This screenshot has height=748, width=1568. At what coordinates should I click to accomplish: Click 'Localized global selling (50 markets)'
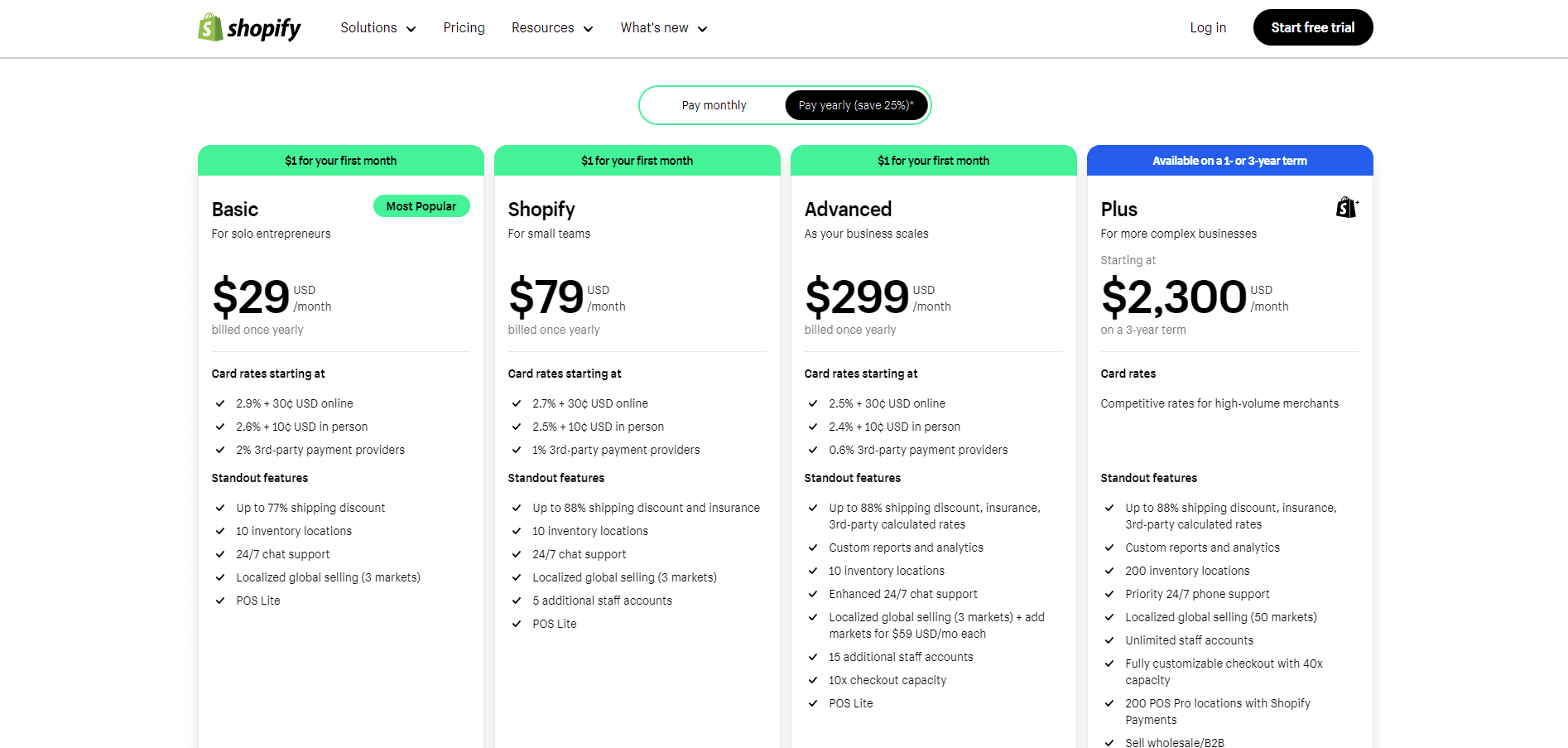coord(1221,617)
